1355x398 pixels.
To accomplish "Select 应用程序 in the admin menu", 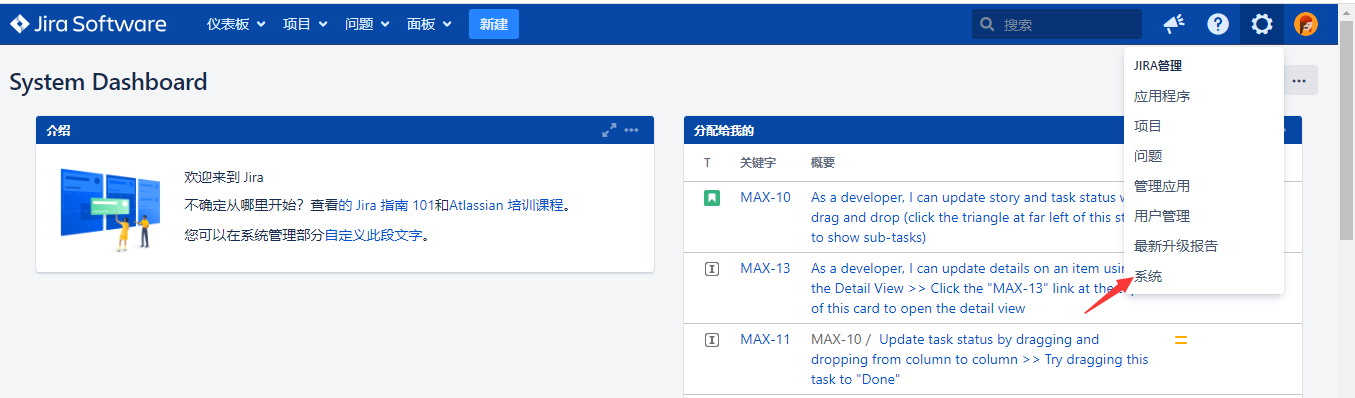I will click(1203, 96).
